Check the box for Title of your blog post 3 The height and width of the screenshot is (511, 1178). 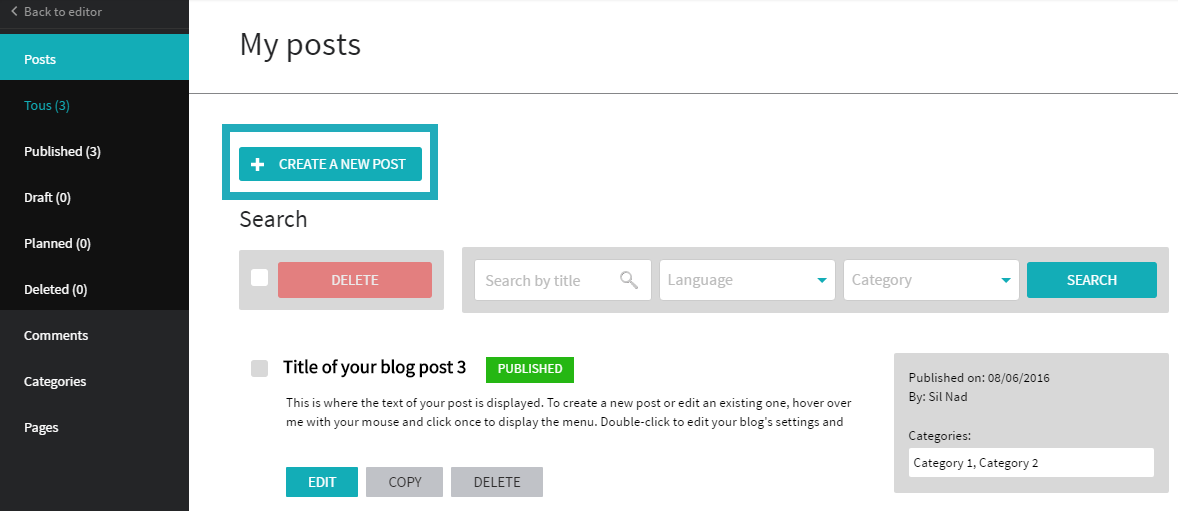(259, 368)
